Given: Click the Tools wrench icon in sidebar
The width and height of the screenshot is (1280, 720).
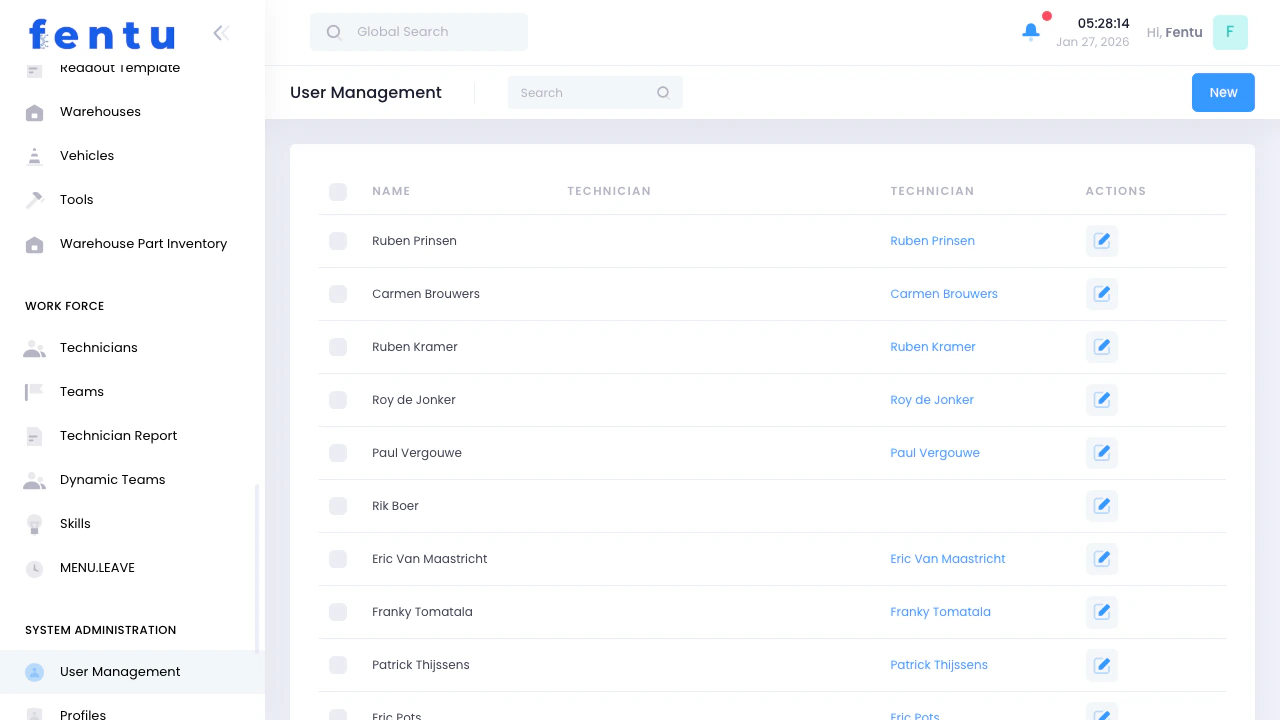Looking at the screenshot, I should [34, 199].
